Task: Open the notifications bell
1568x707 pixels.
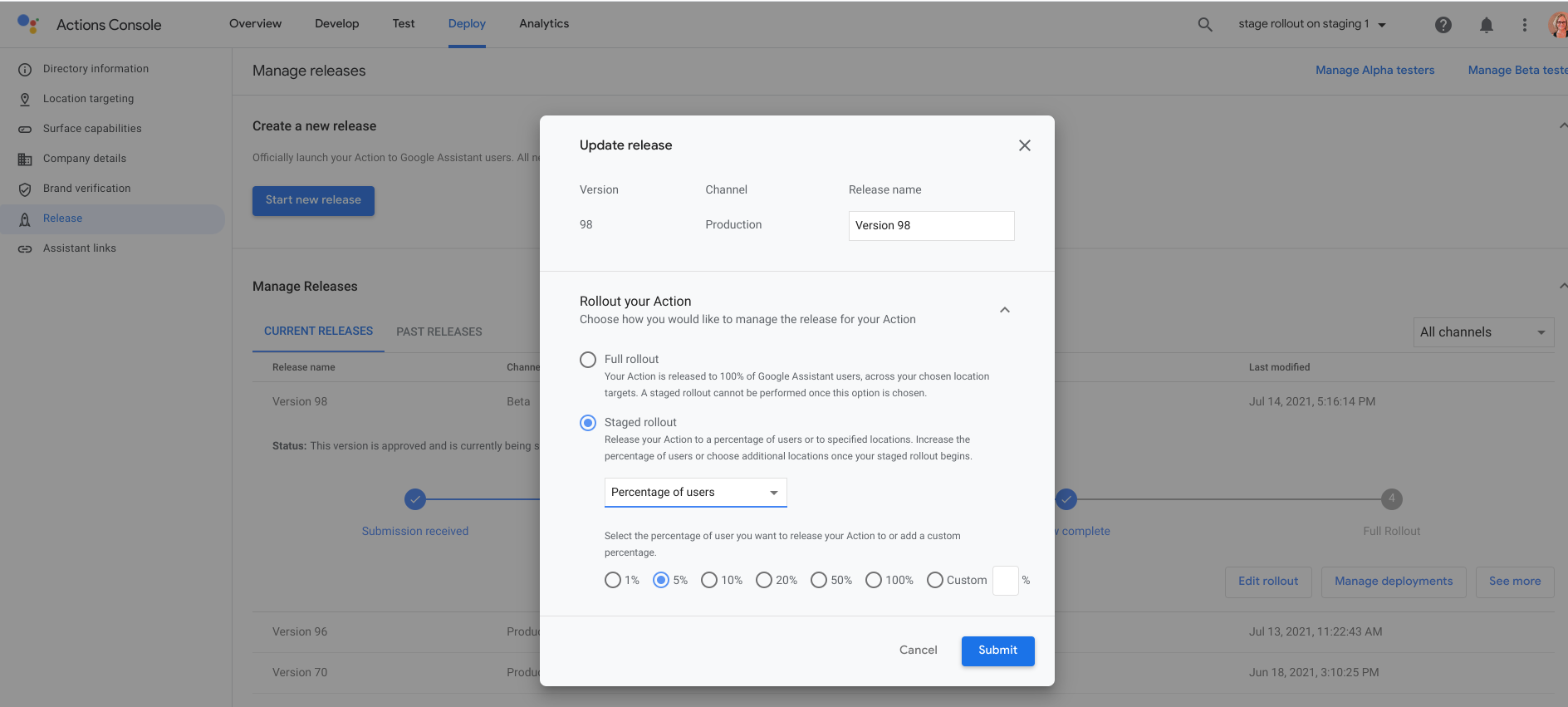Action: (1487, 25)
